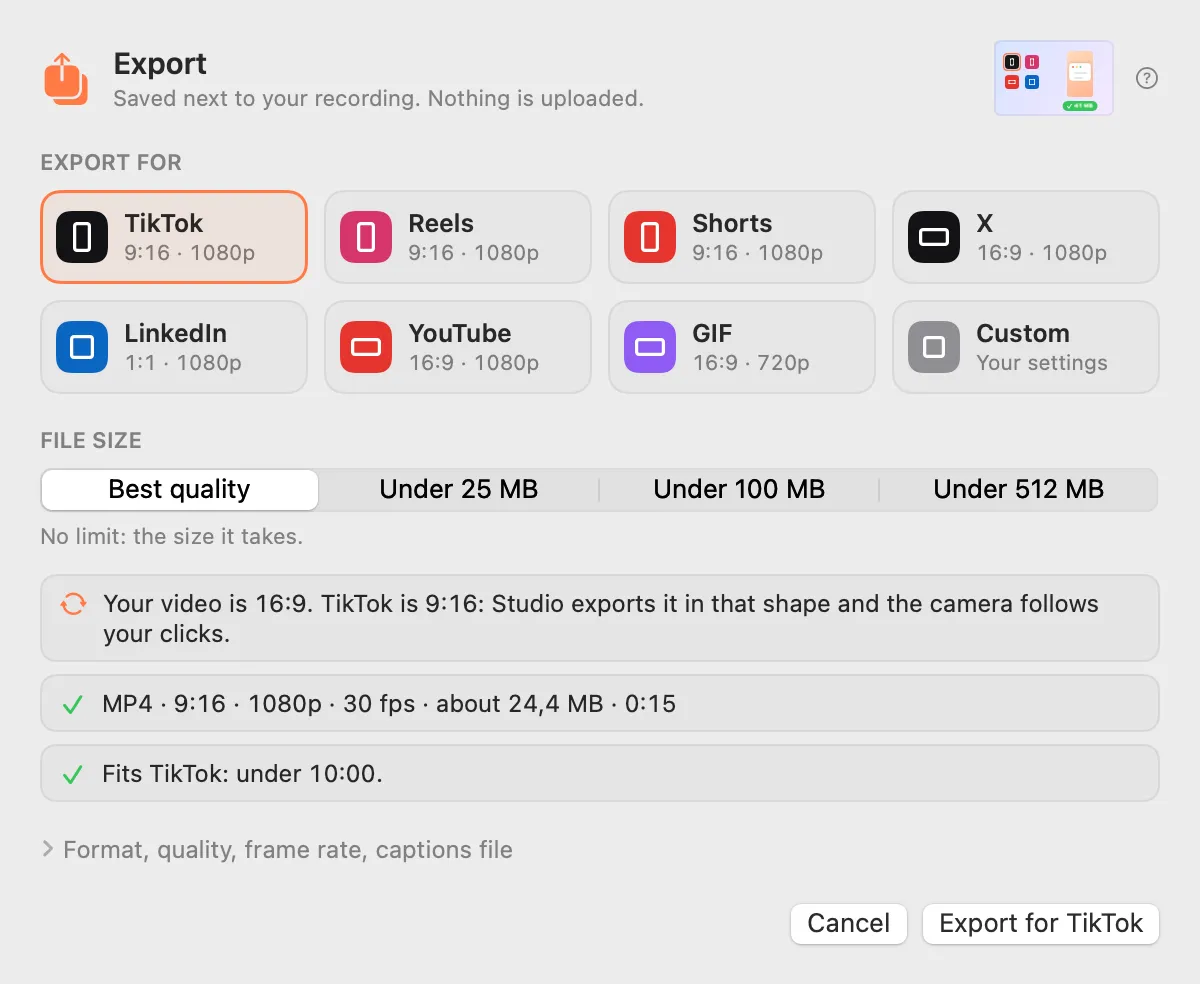This screenshot has height=984, width=1200.
Task: Click the gray Custom square icon
Action: point(934,347)
